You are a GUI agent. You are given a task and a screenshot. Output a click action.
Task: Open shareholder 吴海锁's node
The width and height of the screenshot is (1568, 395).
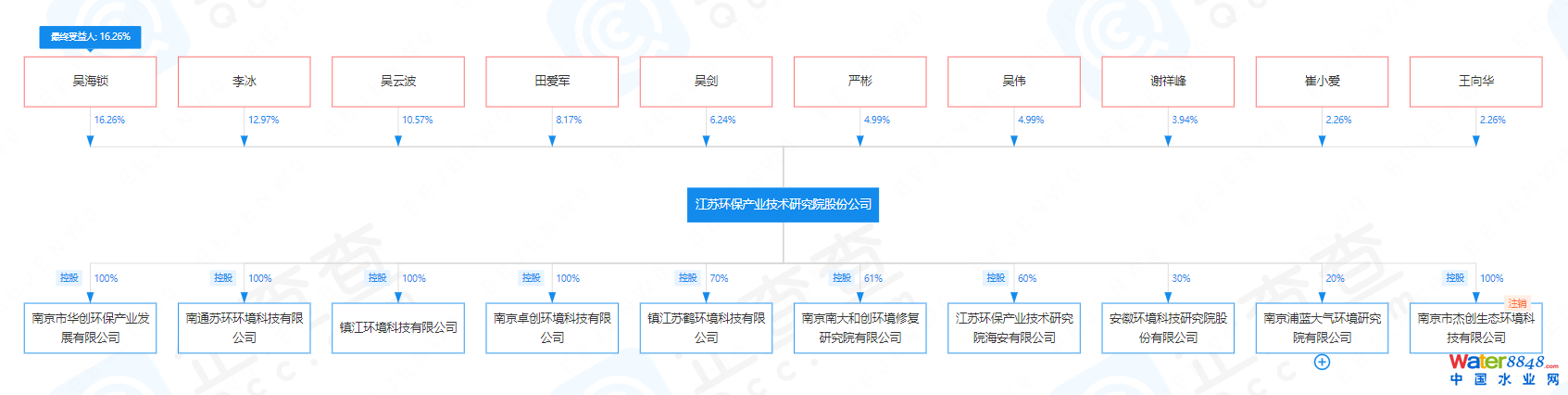click(x=90, y=82)
